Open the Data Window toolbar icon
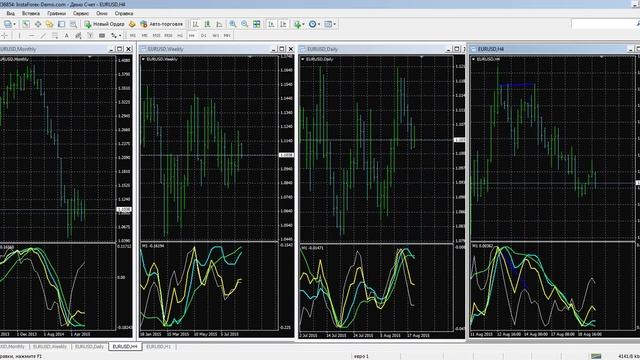This screenshot has width=640, height=360. [38, 24]
